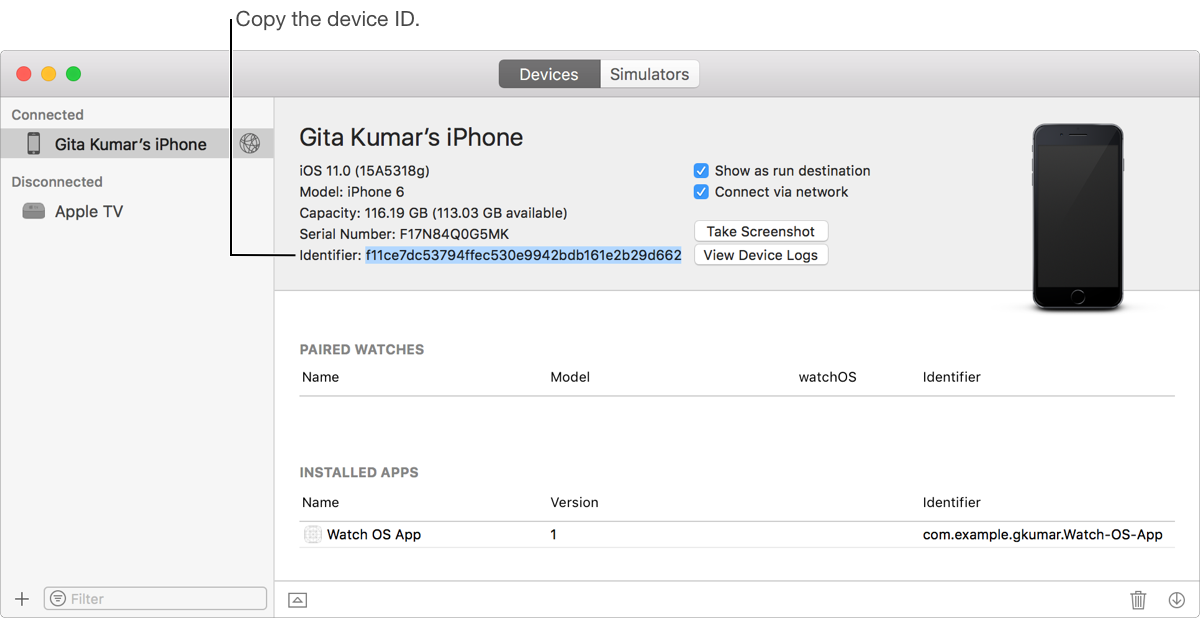Click the download container arrow icon

click(x=1176, y=600)
